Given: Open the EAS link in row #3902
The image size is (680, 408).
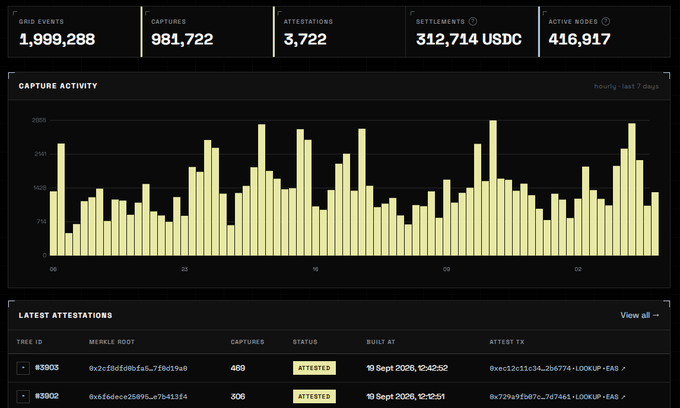Looking at the screenshot, I should click(x=612, y=397).
